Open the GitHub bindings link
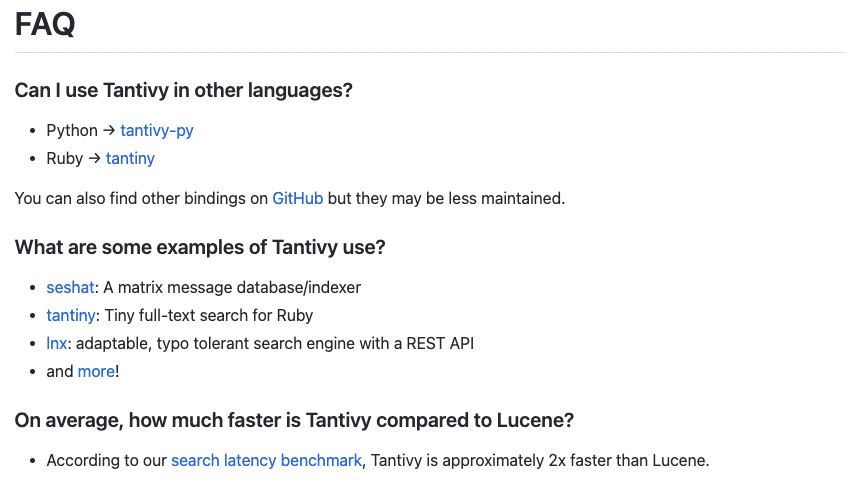Viewport: 856px width, 489px height. [x=297, y=198]
